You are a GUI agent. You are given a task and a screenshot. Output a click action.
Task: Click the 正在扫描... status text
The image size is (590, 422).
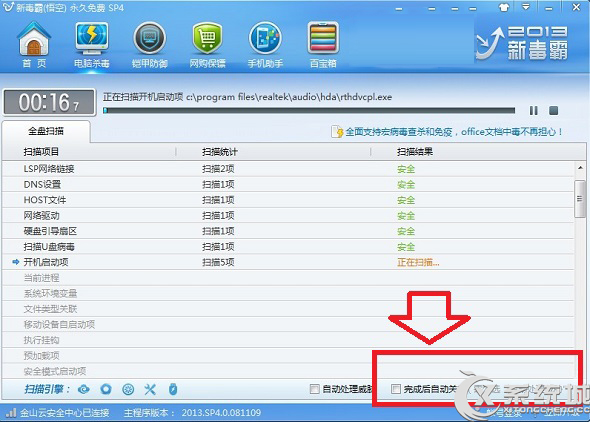tap(418, 263)
